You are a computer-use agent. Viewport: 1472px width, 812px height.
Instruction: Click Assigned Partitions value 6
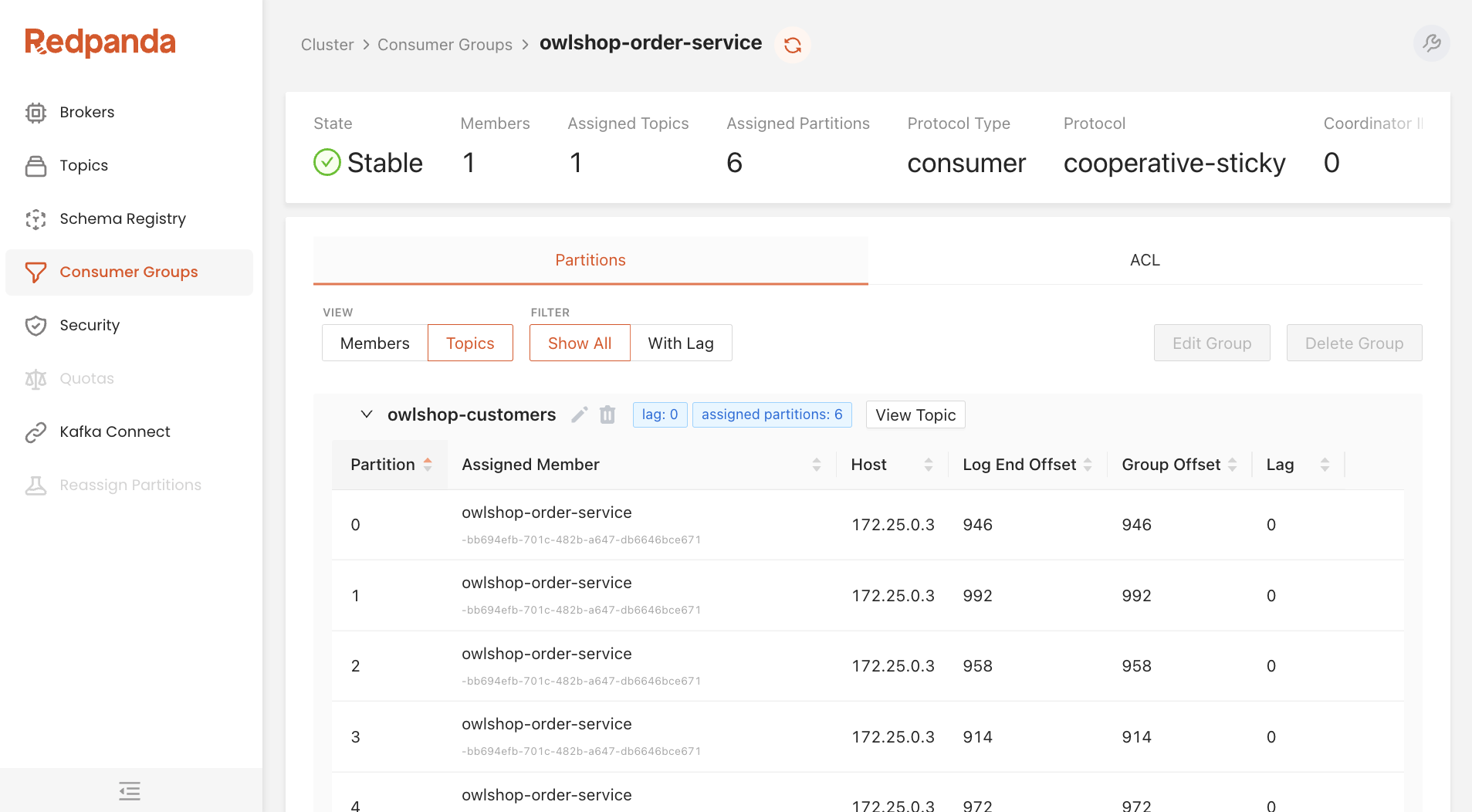(734, 163)
